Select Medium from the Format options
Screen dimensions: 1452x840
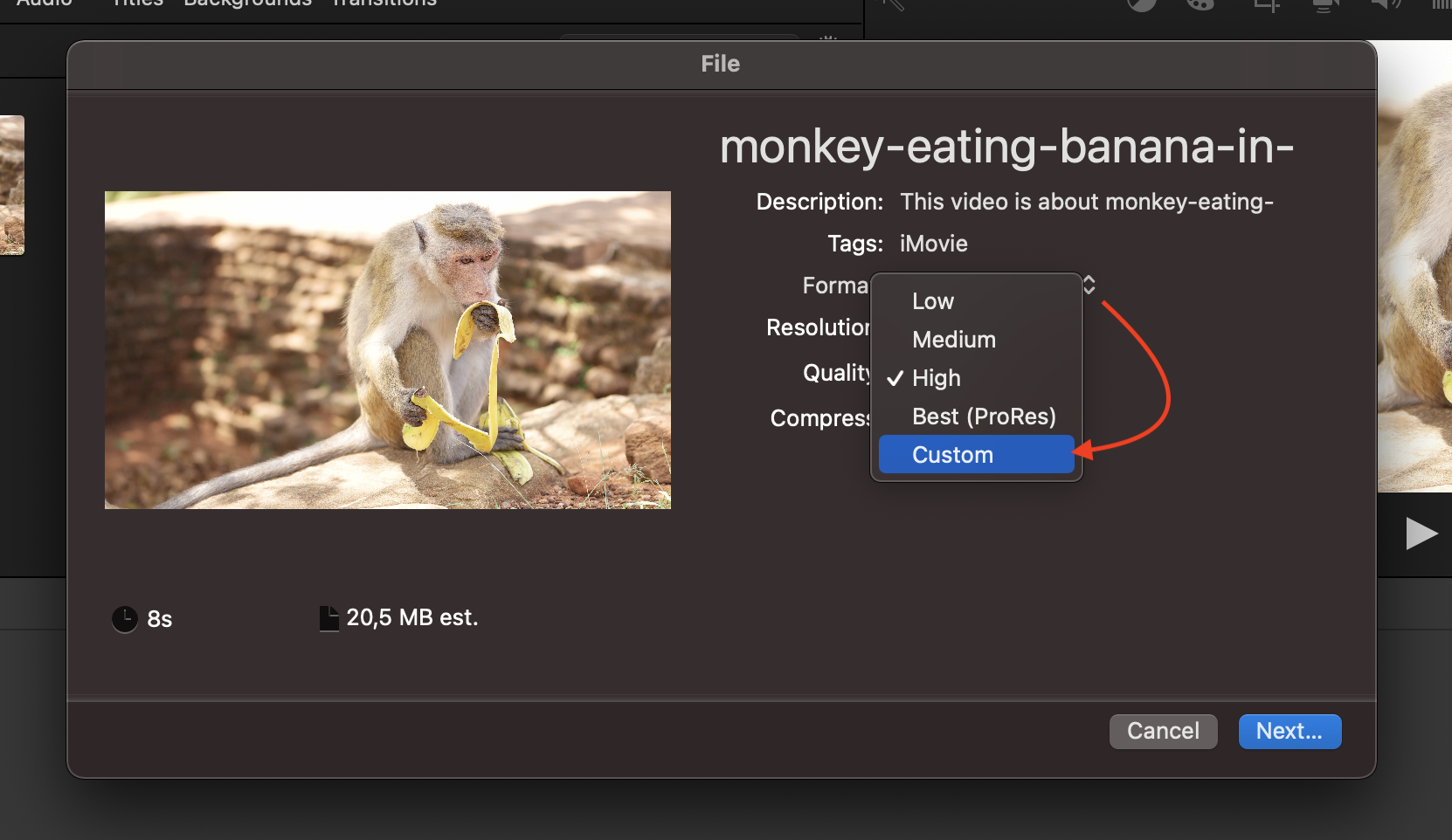[953, 340]
